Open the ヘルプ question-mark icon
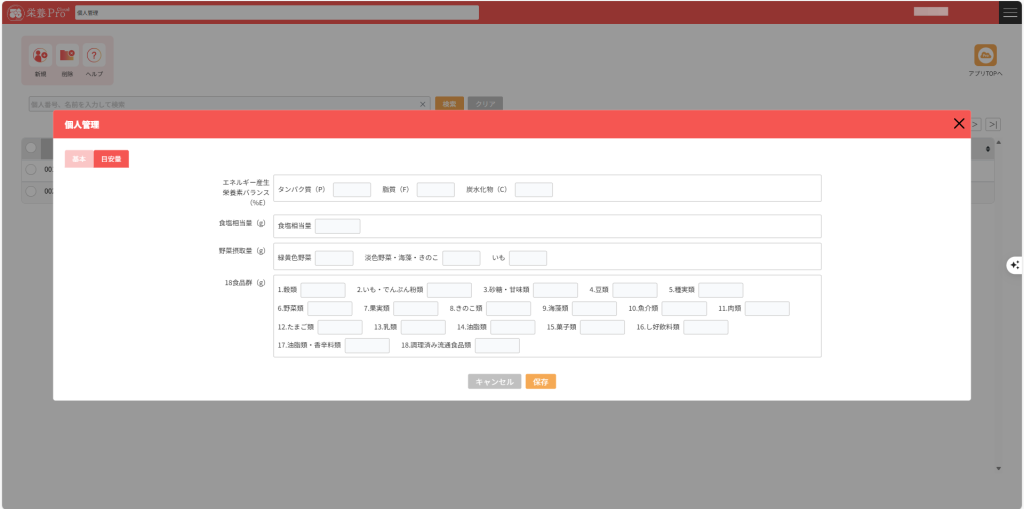The image size is (1024, 509). coord(94,57)
